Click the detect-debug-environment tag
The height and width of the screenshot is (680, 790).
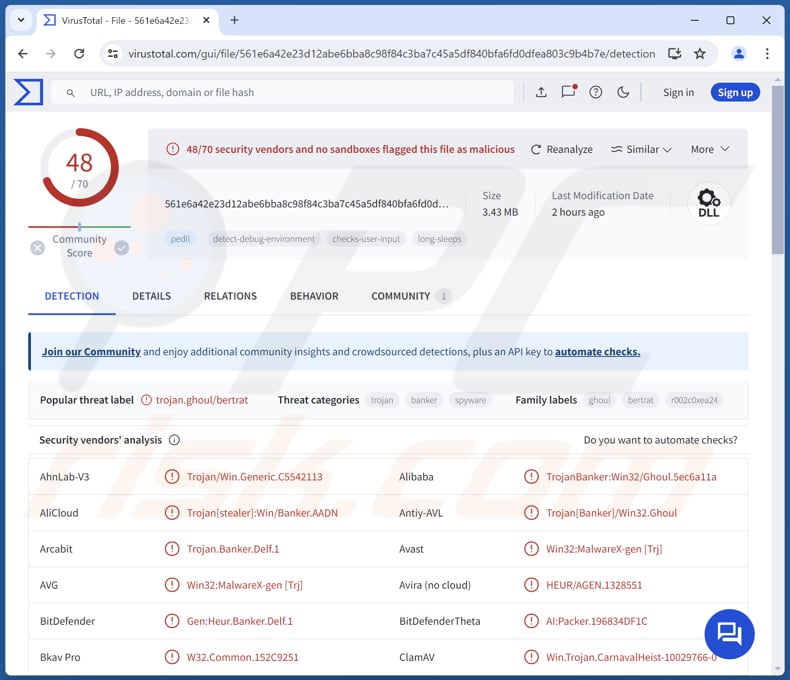coord(264,239)
